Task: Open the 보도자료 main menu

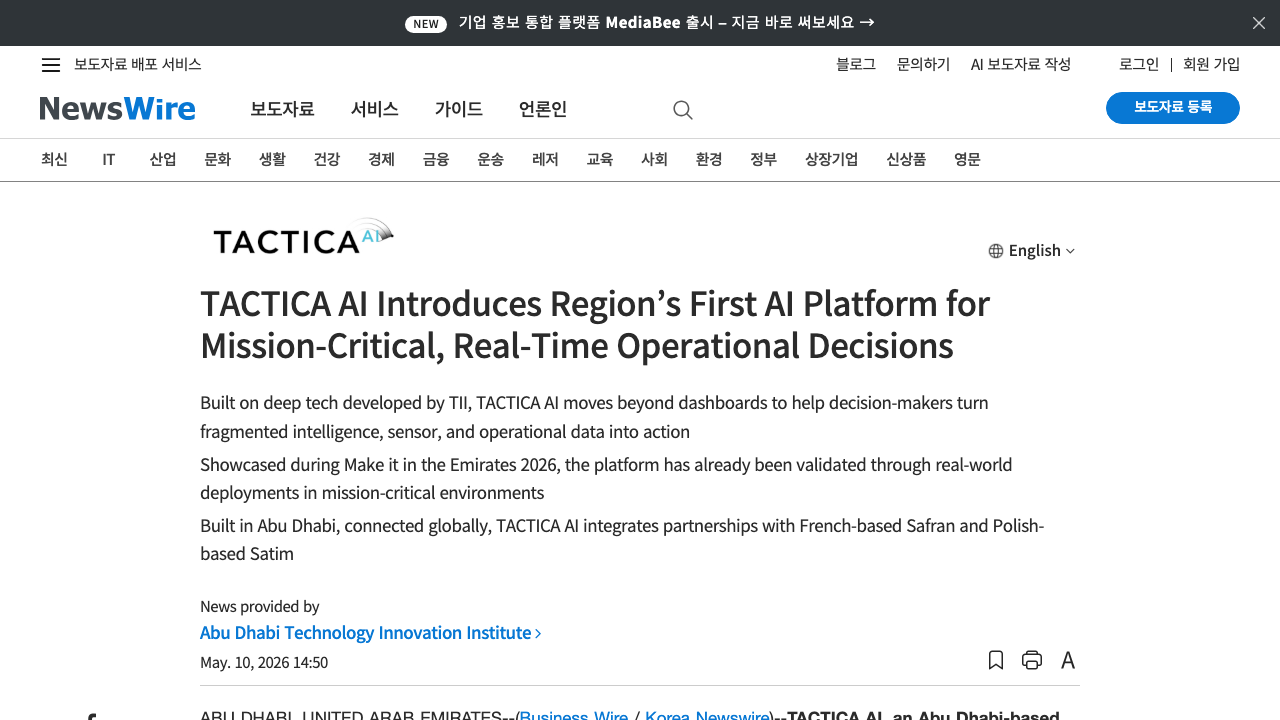Action: pyautogui.click(x=282, y=109)
